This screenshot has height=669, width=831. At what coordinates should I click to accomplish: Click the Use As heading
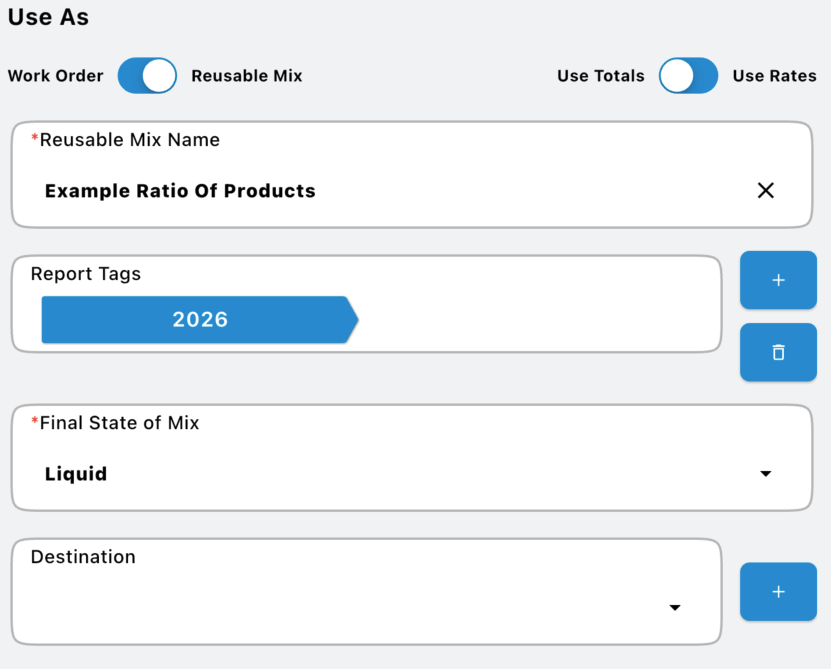pos(48,18)
